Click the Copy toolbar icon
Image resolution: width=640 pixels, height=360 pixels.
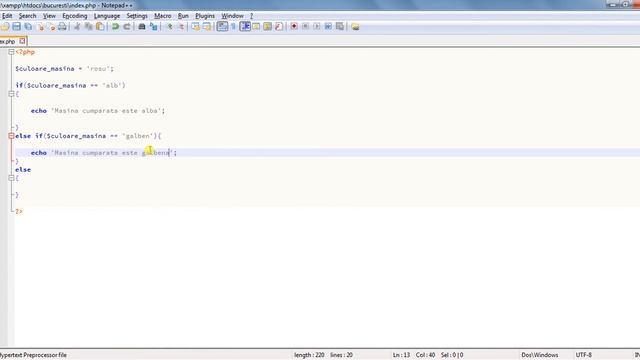[x=88, y=27]
